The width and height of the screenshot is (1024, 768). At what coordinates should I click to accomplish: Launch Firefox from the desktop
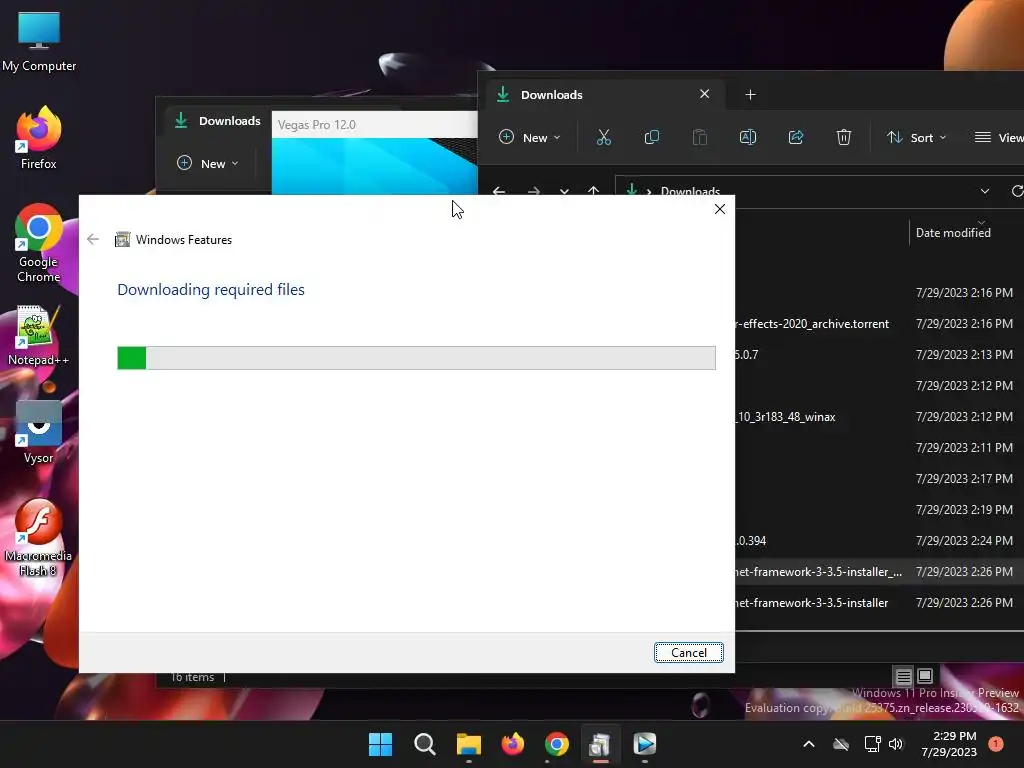[39, 138]
